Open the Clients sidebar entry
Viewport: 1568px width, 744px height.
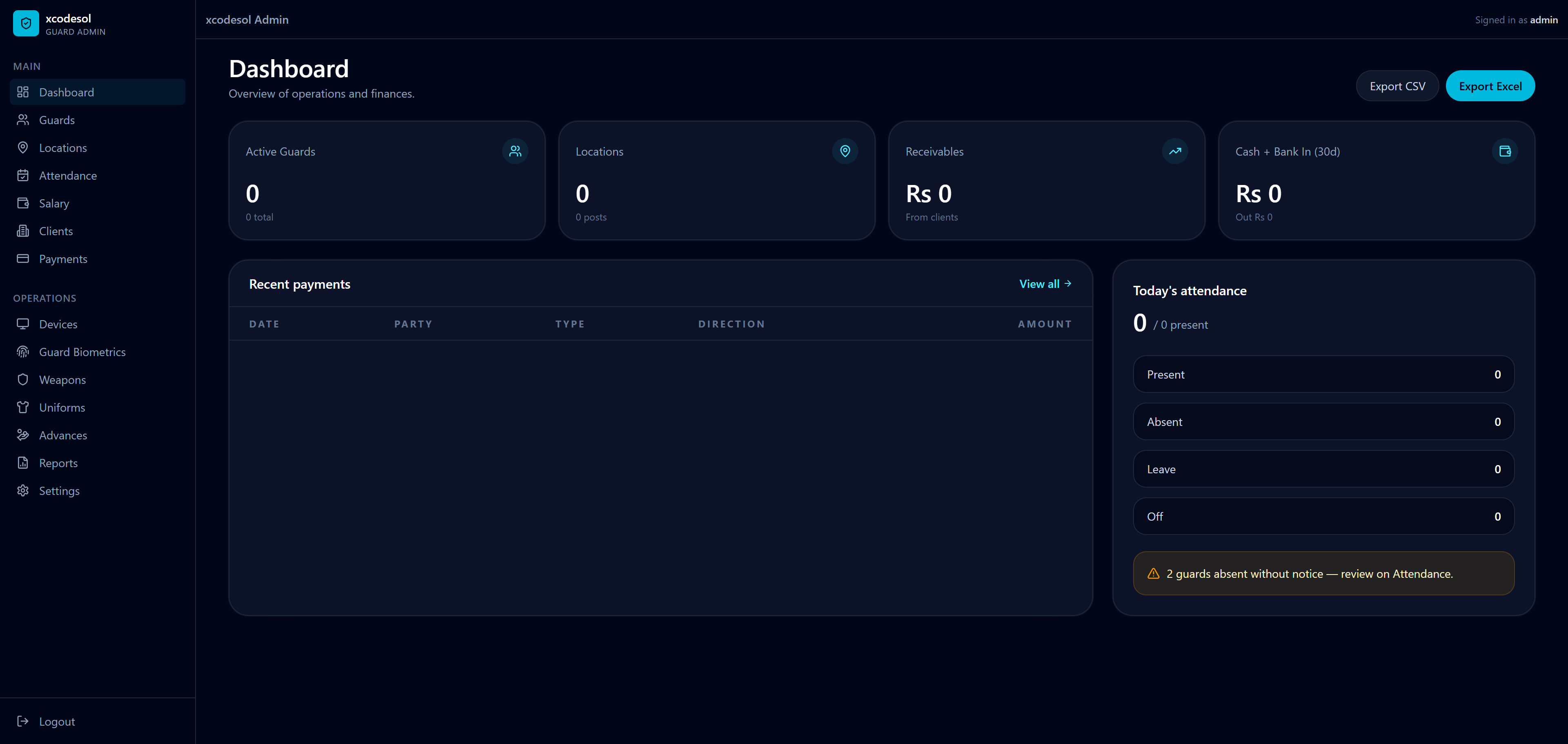98,232
